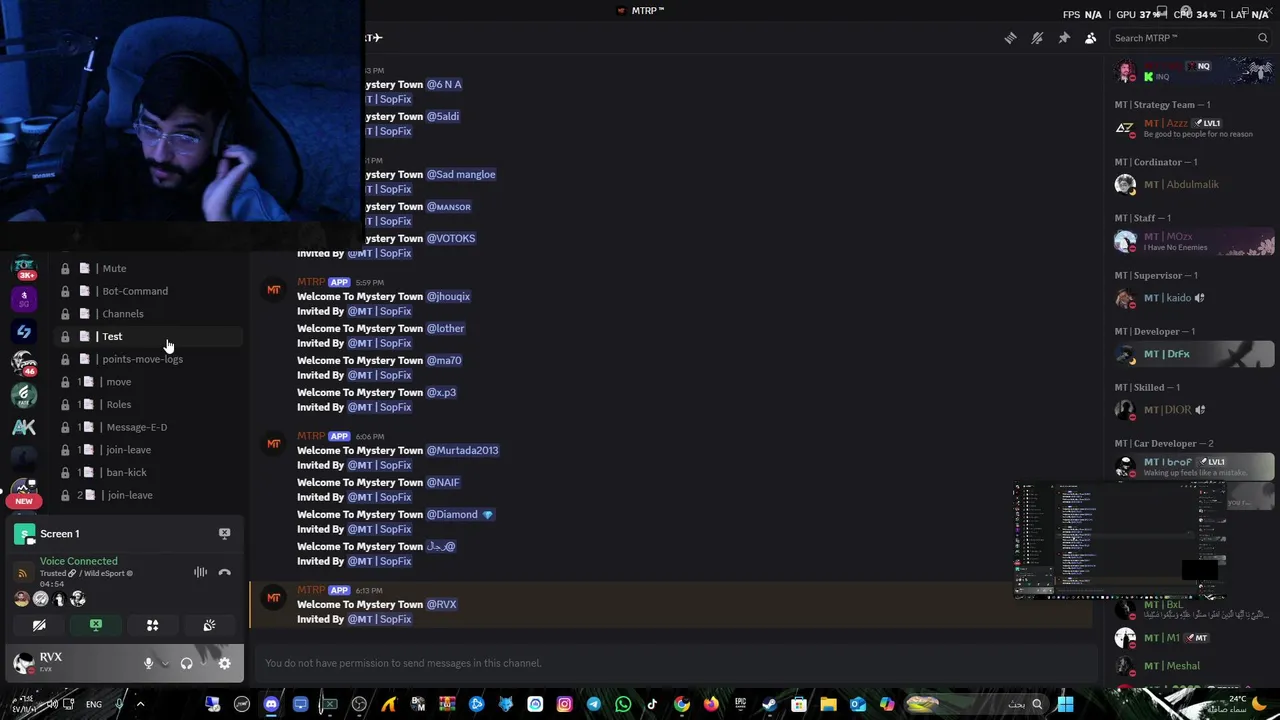Viewport: 1280px width, 720px height.
Task: Open Discord in Windows taskbar
Action: coord(271,704)
